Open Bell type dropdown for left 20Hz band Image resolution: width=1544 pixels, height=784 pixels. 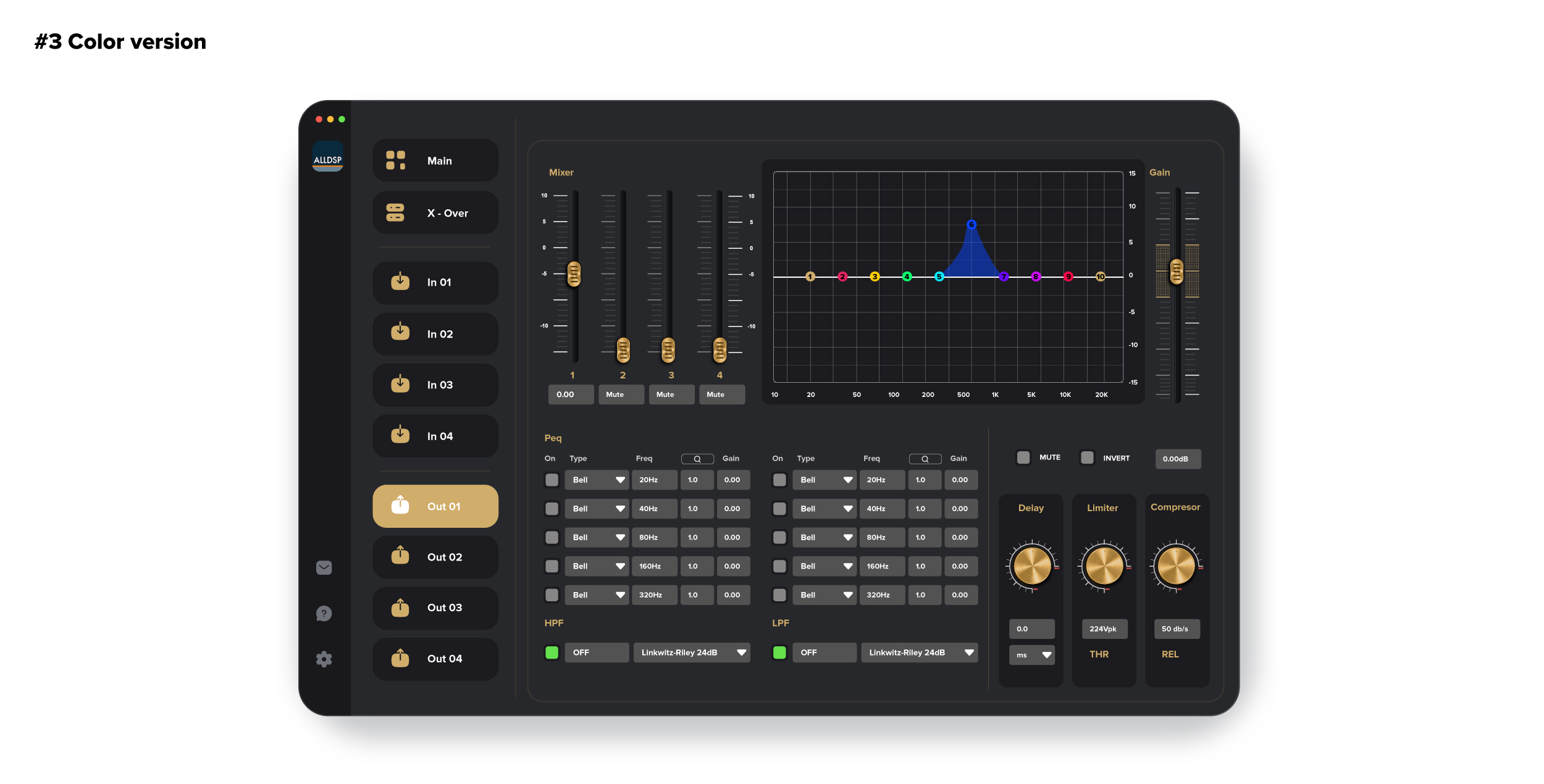click(x=597, y=480)
